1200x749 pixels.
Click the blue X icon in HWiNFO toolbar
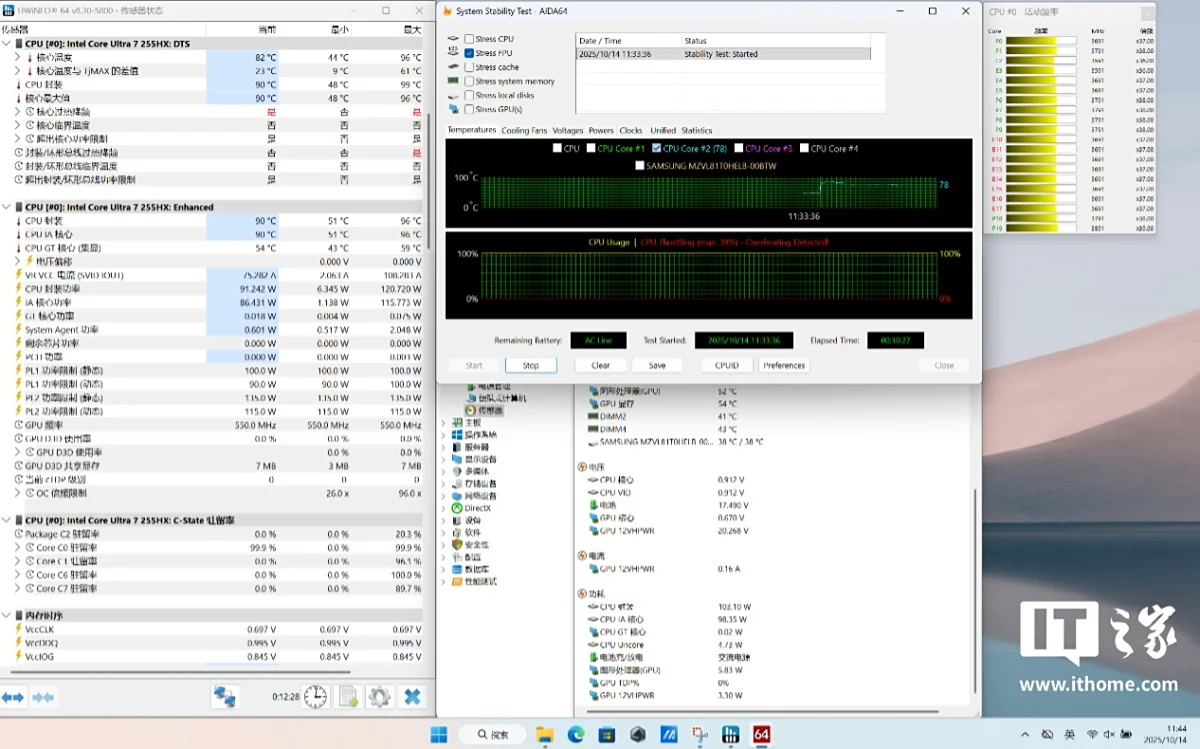pyautogui.click(x=411, y=697)
